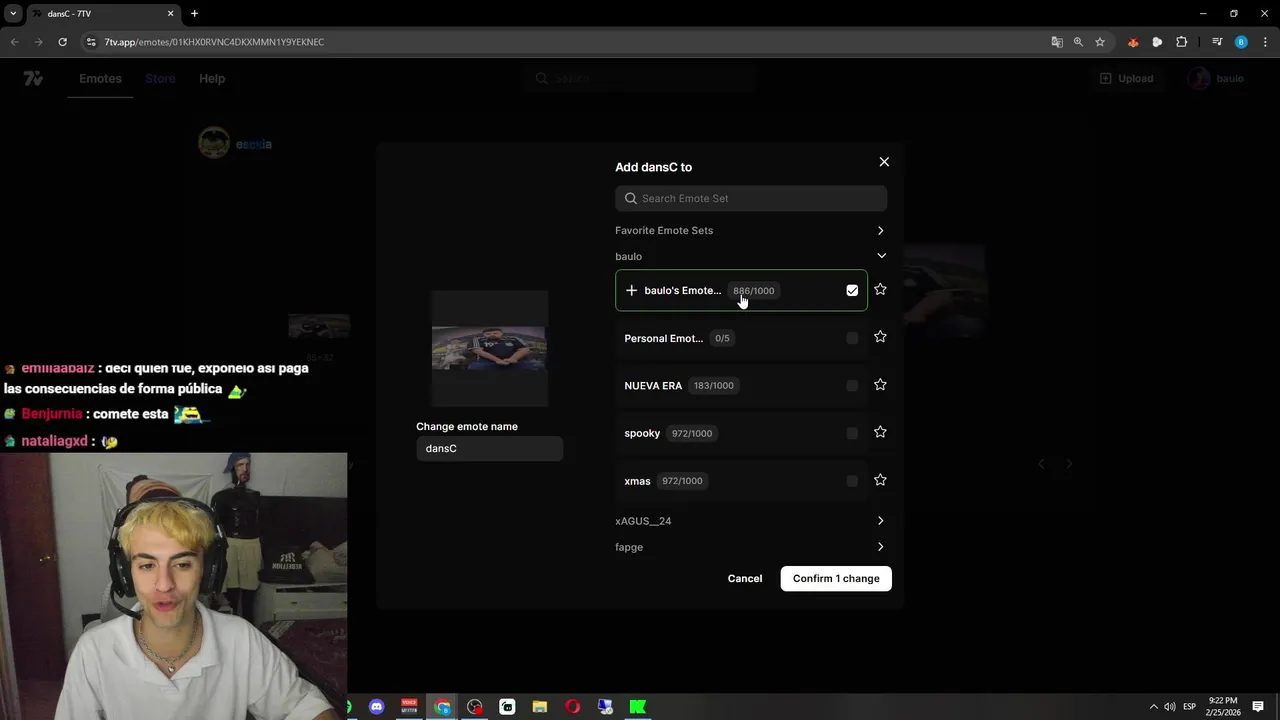Star the Personal Emote set
Screen dimensions: 1280x720
tap(880, 337)
